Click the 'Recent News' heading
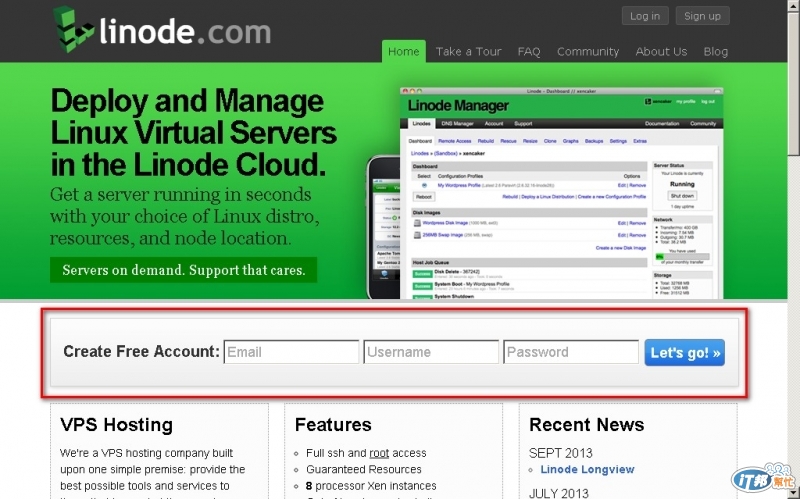 587,425
